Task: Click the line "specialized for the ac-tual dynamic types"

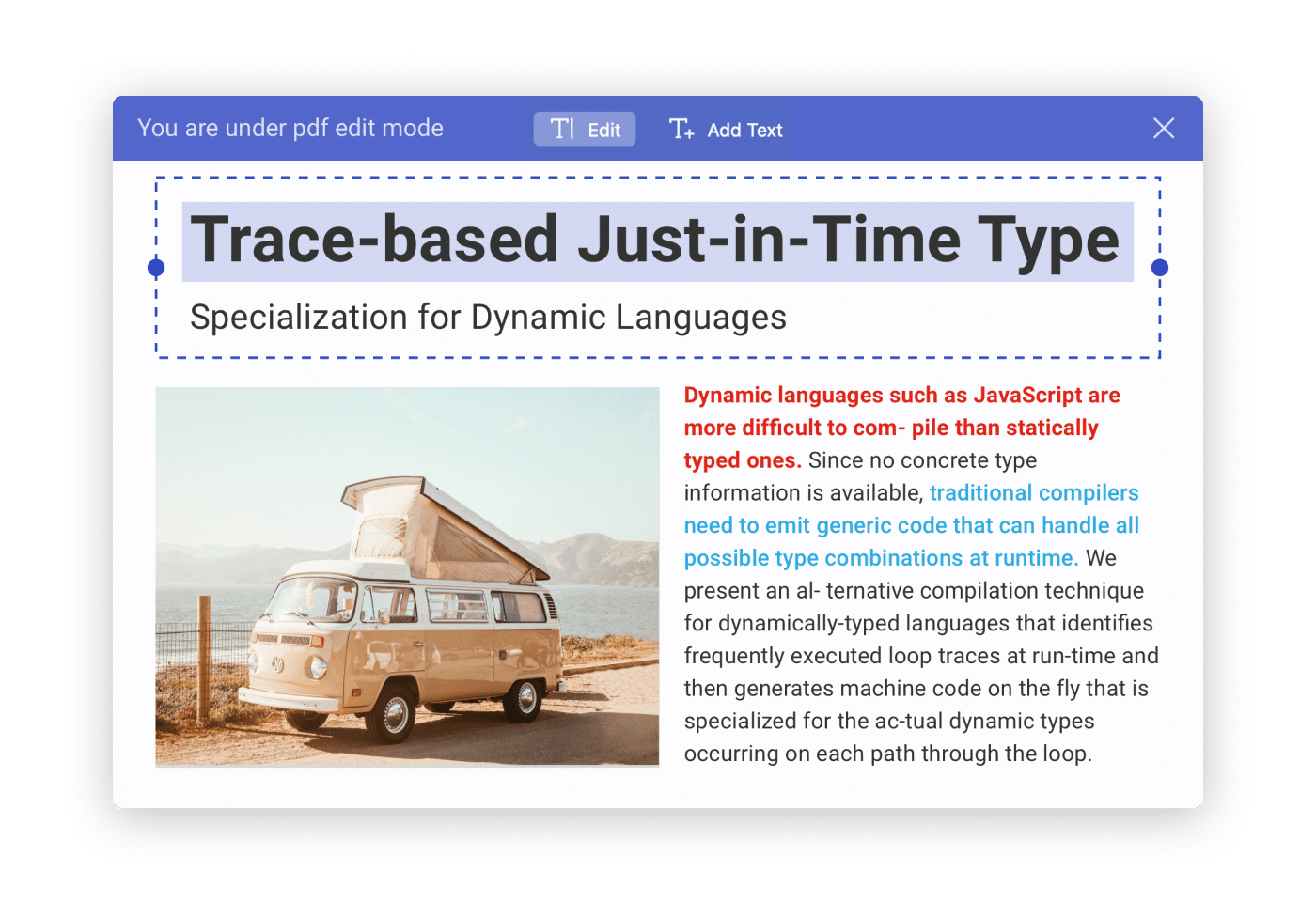Action: pyautogui.click(x=889, y=721)
